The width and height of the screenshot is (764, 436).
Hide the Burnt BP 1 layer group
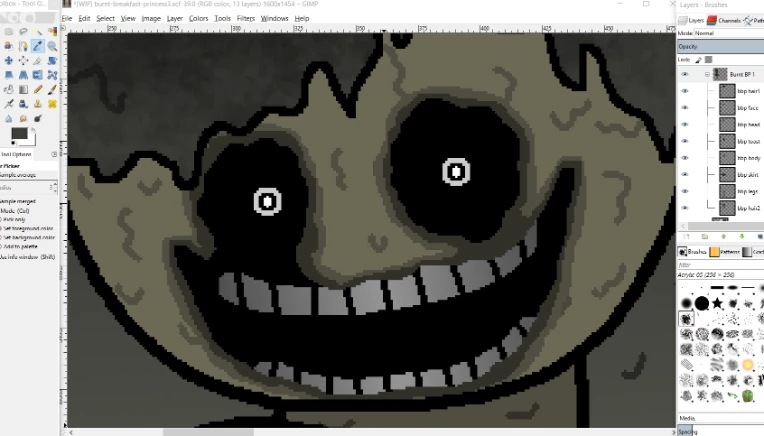(x=685, y=74)
